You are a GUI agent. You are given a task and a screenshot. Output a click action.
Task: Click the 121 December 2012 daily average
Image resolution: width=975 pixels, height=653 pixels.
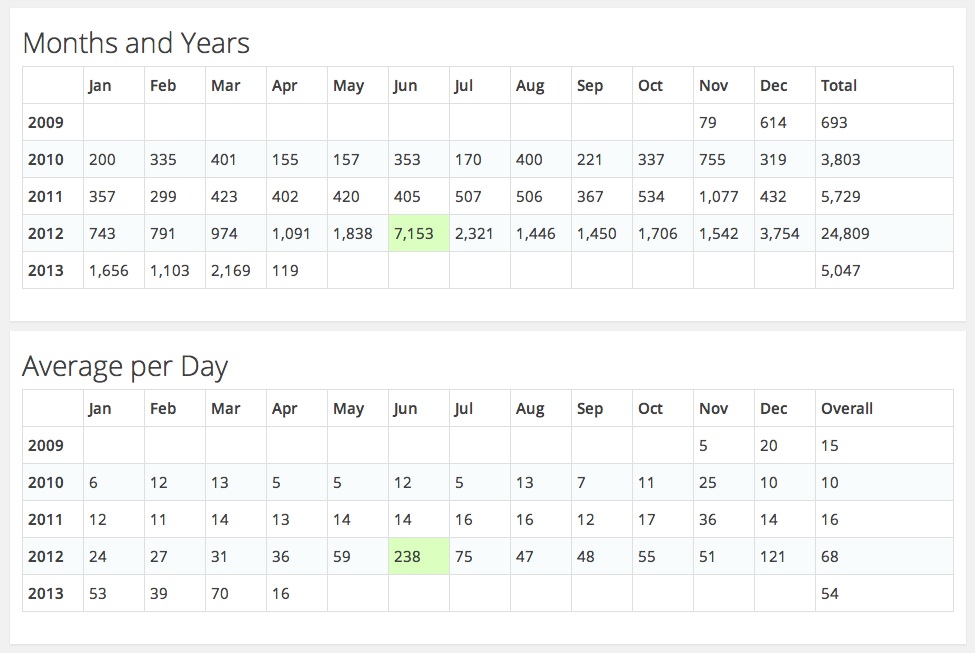pos(772,557)
